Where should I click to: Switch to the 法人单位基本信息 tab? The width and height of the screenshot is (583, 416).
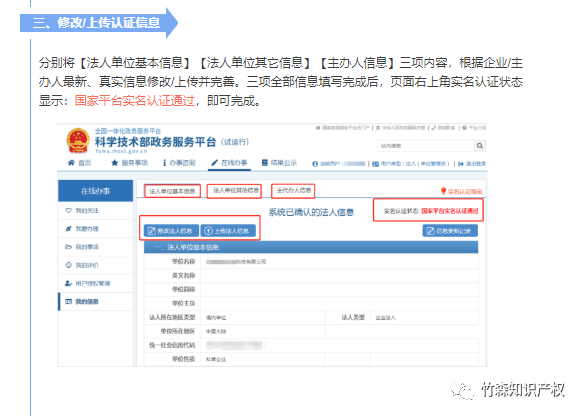click(x=173, y=191)
